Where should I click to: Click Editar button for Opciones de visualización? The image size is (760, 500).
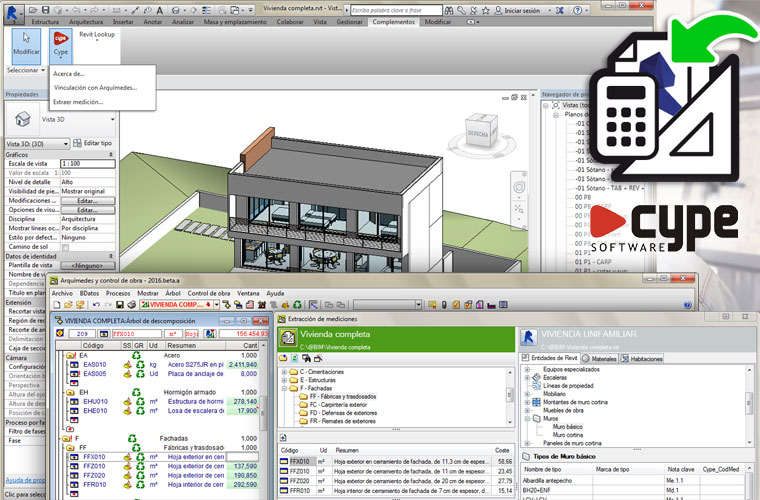coord(86,209)
